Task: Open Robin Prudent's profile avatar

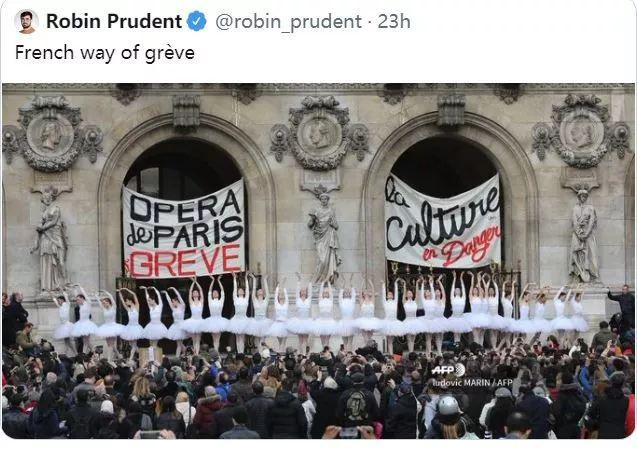Action: 26,22
